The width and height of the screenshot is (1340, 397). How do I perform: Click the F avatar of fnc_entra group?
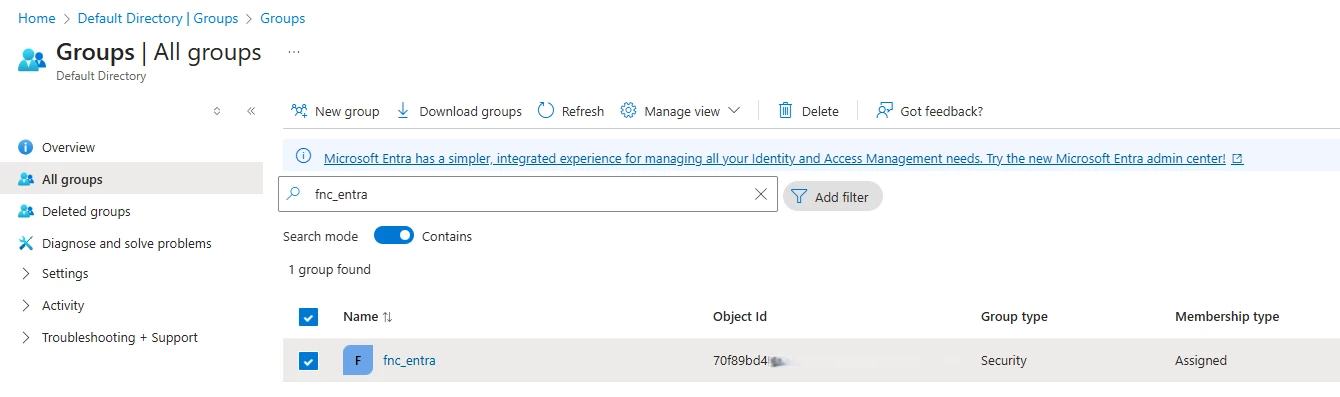(358, 360)
